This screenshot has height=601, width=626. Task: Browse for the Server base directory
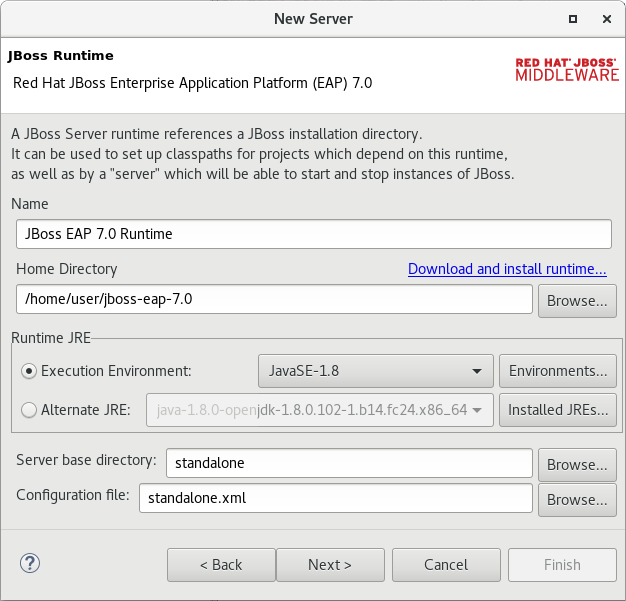(x=577, y=464)
